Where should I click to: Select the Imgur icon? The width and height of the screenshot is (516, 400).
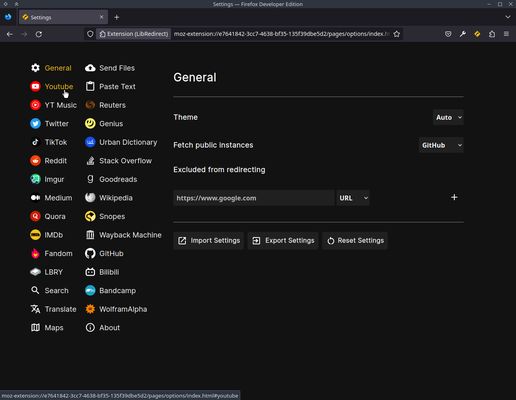[35, 179]
